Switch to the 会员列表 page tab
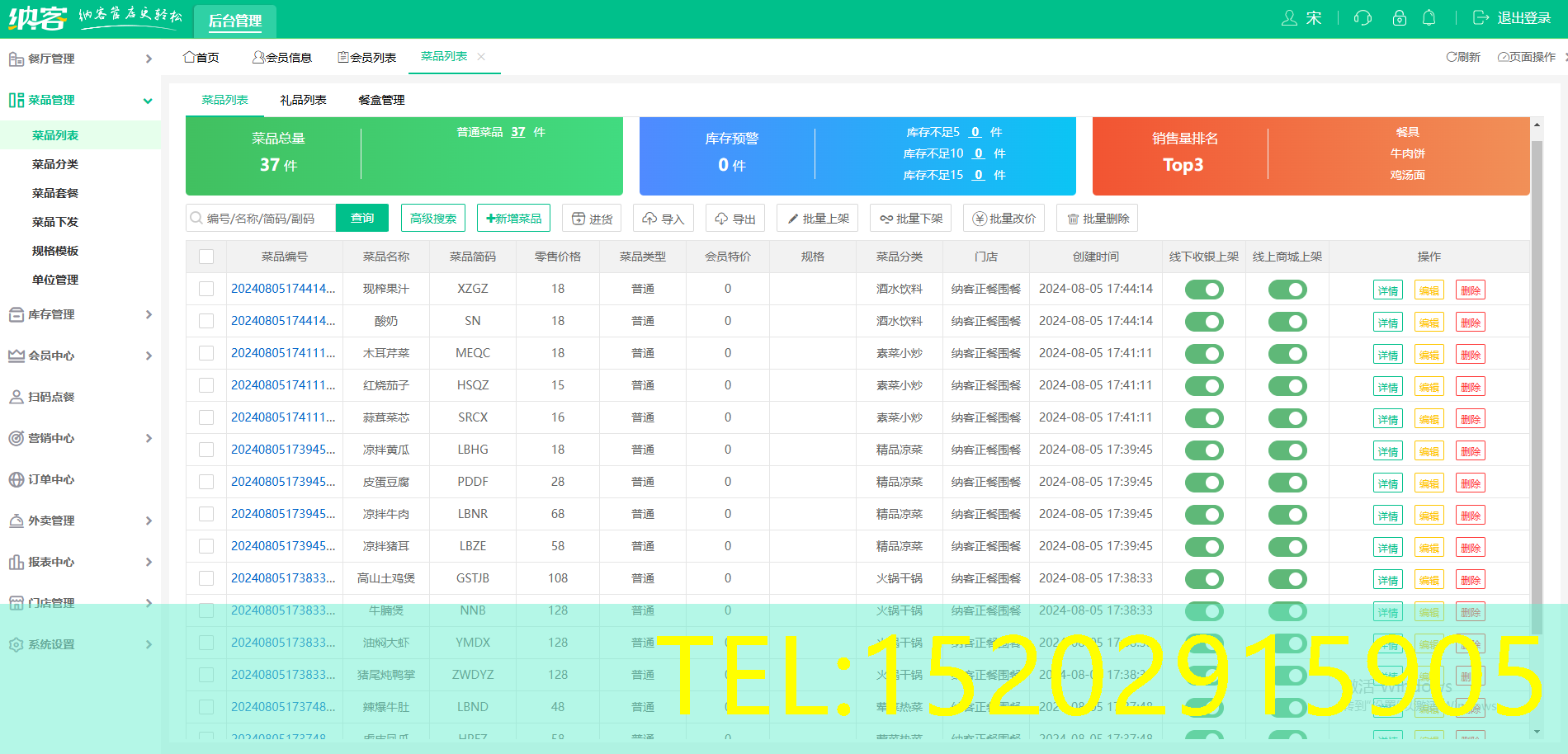This screenshot has height=754, width=1568. [367, 57]
